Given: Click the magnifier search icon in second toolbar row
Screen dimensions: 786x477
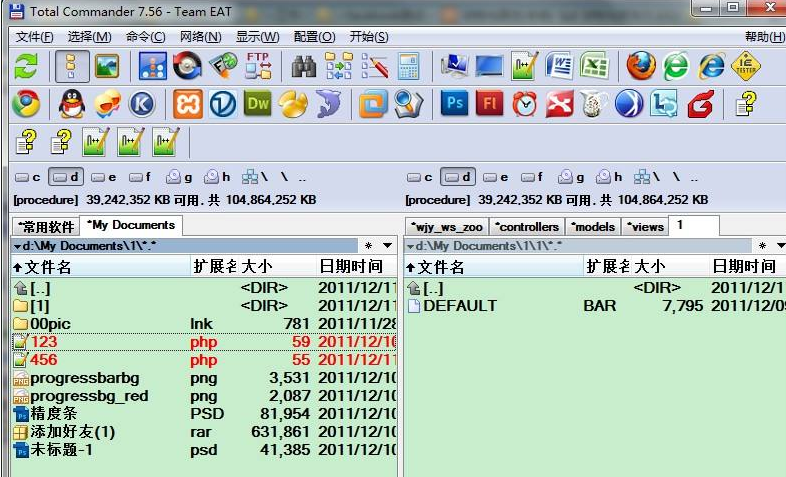Looking at the screenshot, I should (x=409, y=104).
